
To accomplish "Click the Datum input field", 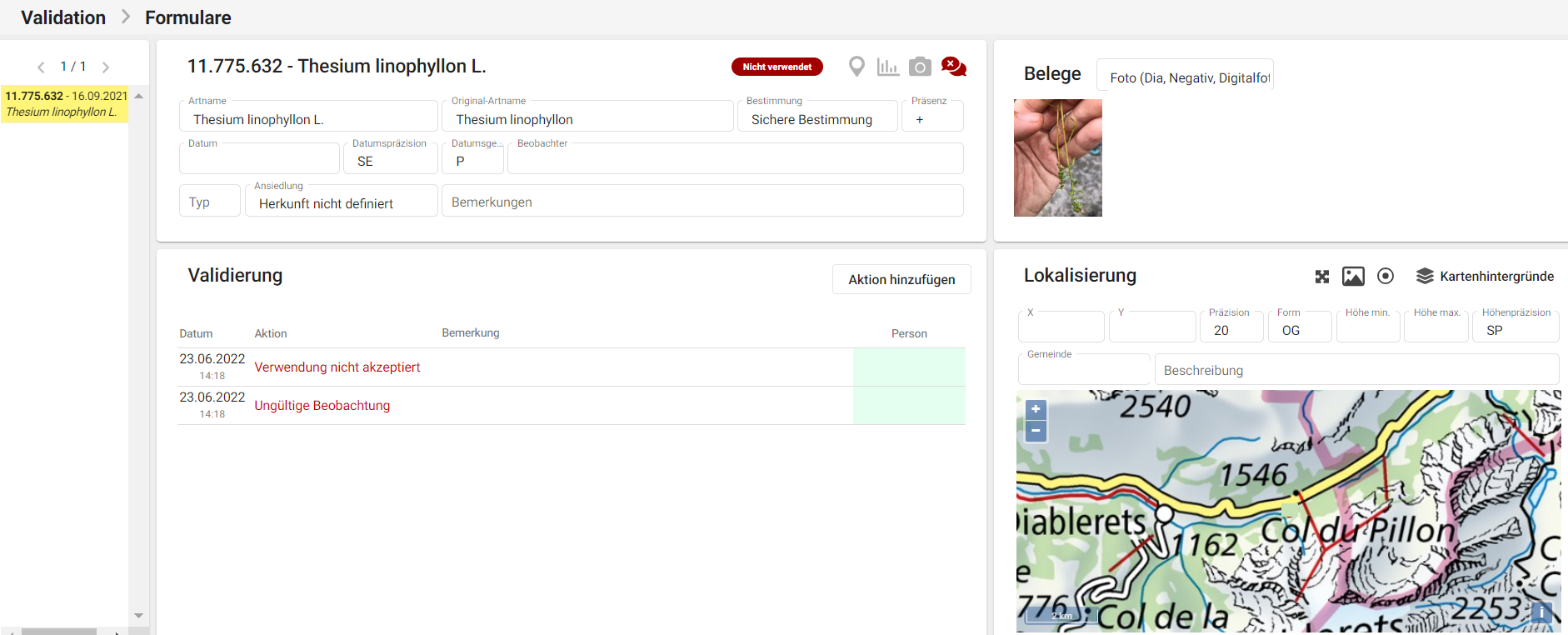I will pyautogui.click(x=259, y=158).
